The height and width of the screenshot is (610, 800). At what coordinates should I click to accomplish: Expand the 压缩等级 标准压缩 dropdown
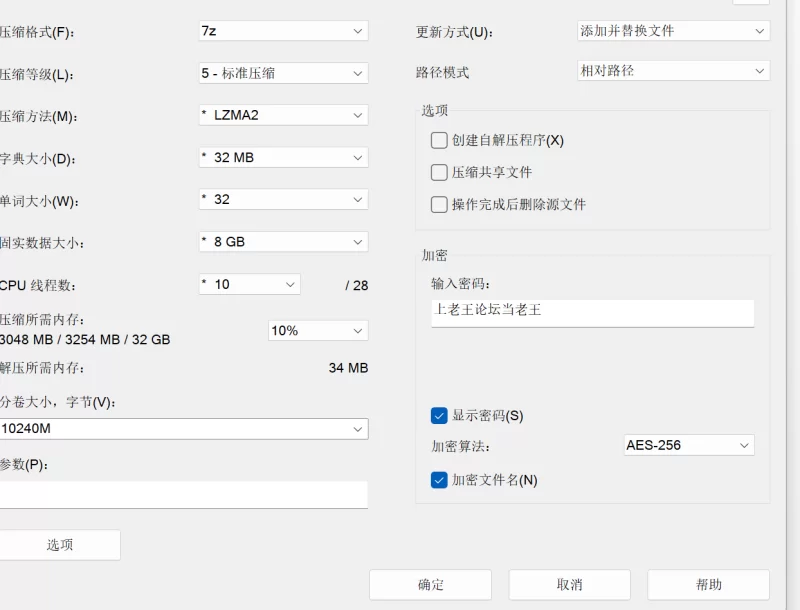[283, 73]
